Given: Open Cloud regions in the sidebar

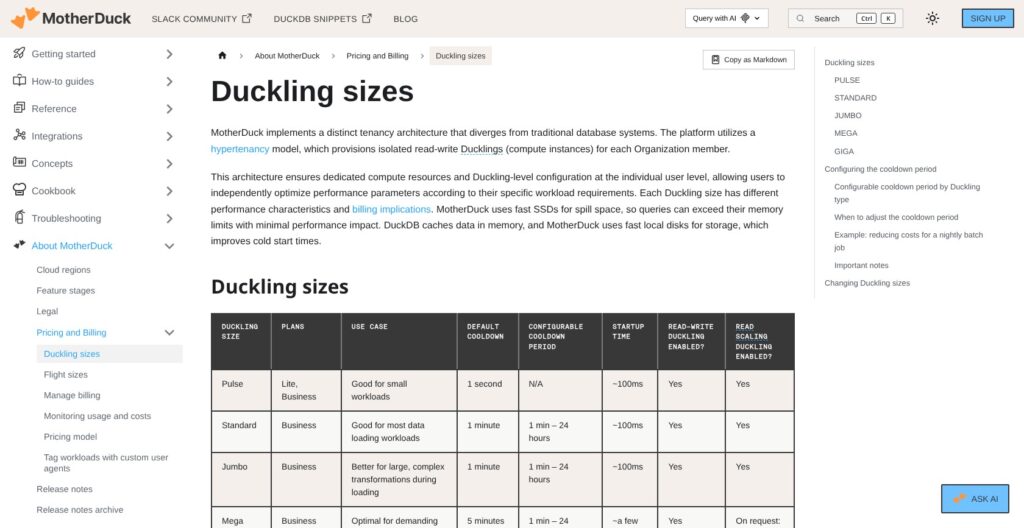Looking at the screenshot, I should click(x=63, y=270).
